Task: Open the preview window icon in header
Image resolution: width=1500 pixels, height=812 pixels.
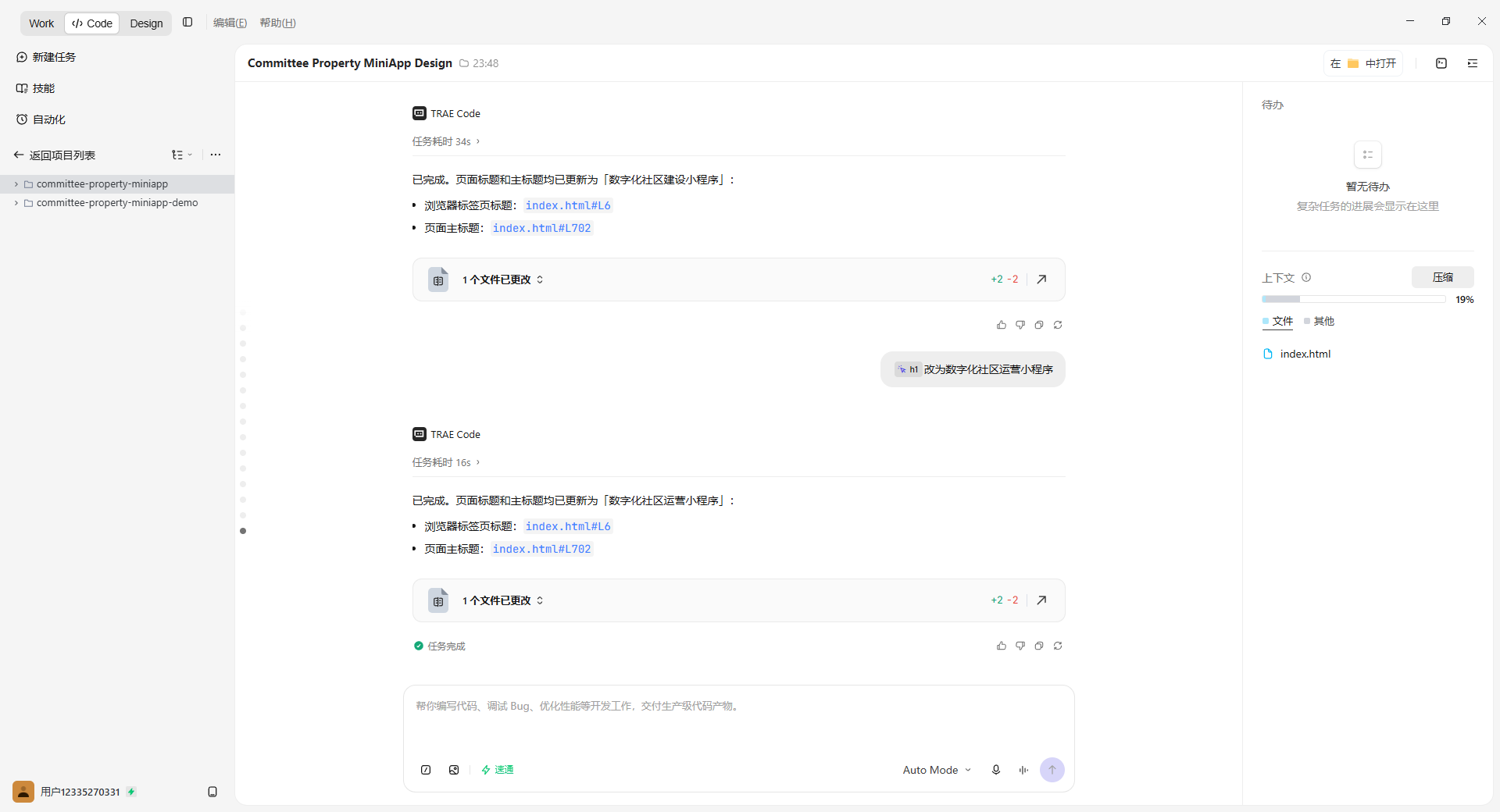Action: coord(1441,63)
